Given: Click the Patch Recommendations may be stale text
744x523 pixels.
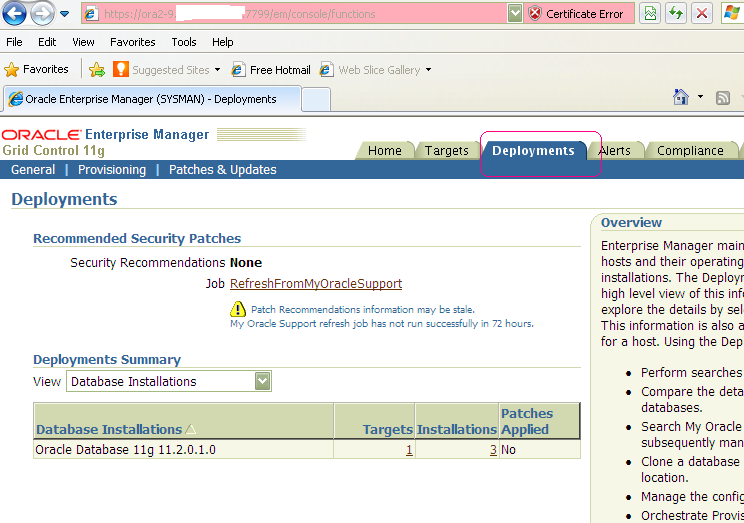Looking at the screenshot, I should pos(363,310).
